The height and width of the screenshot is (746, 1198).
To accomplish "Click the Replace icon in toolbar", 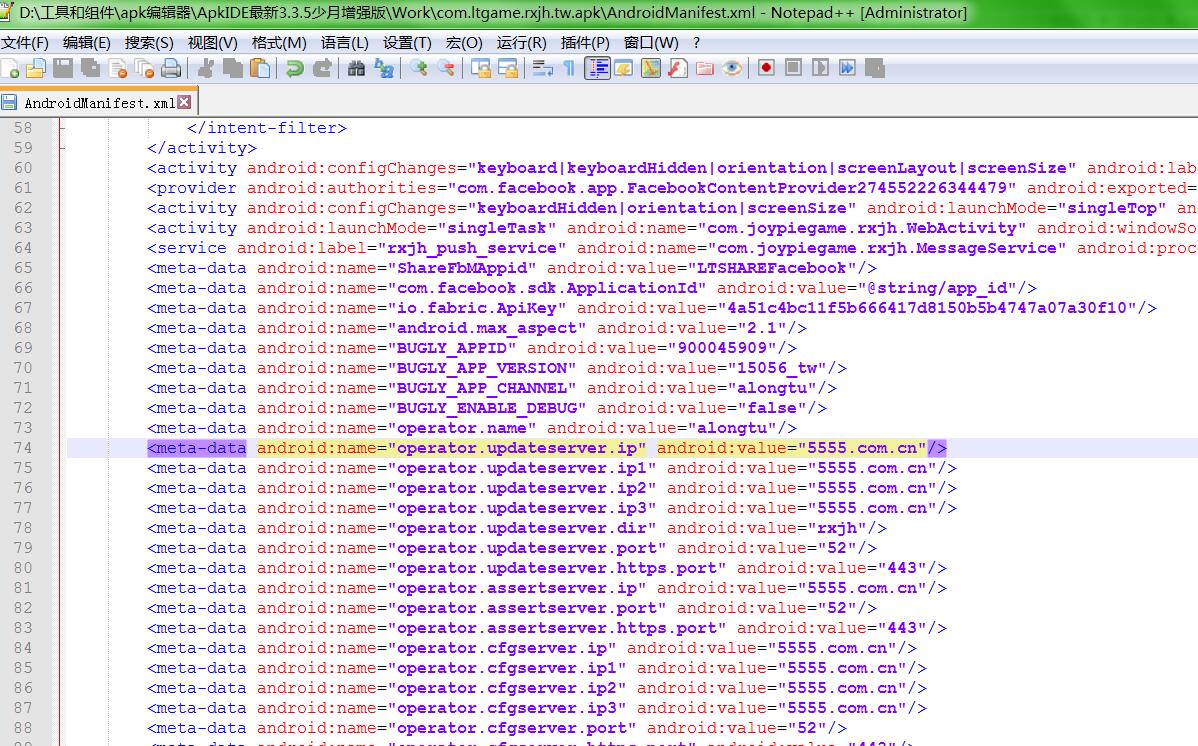I will [383, 68].
